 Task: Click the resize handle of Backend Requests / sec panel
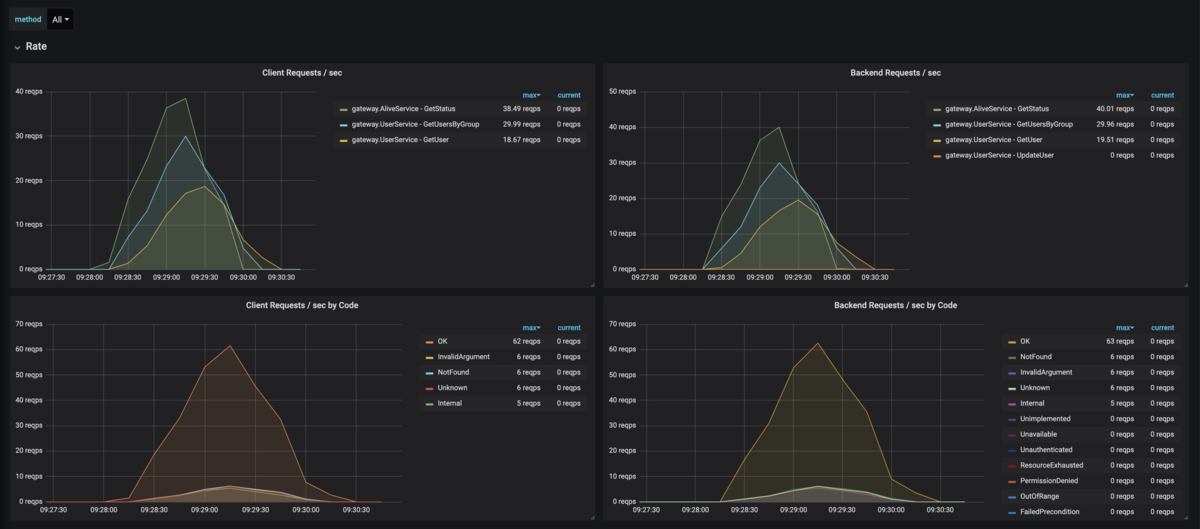coord(1184,285)
